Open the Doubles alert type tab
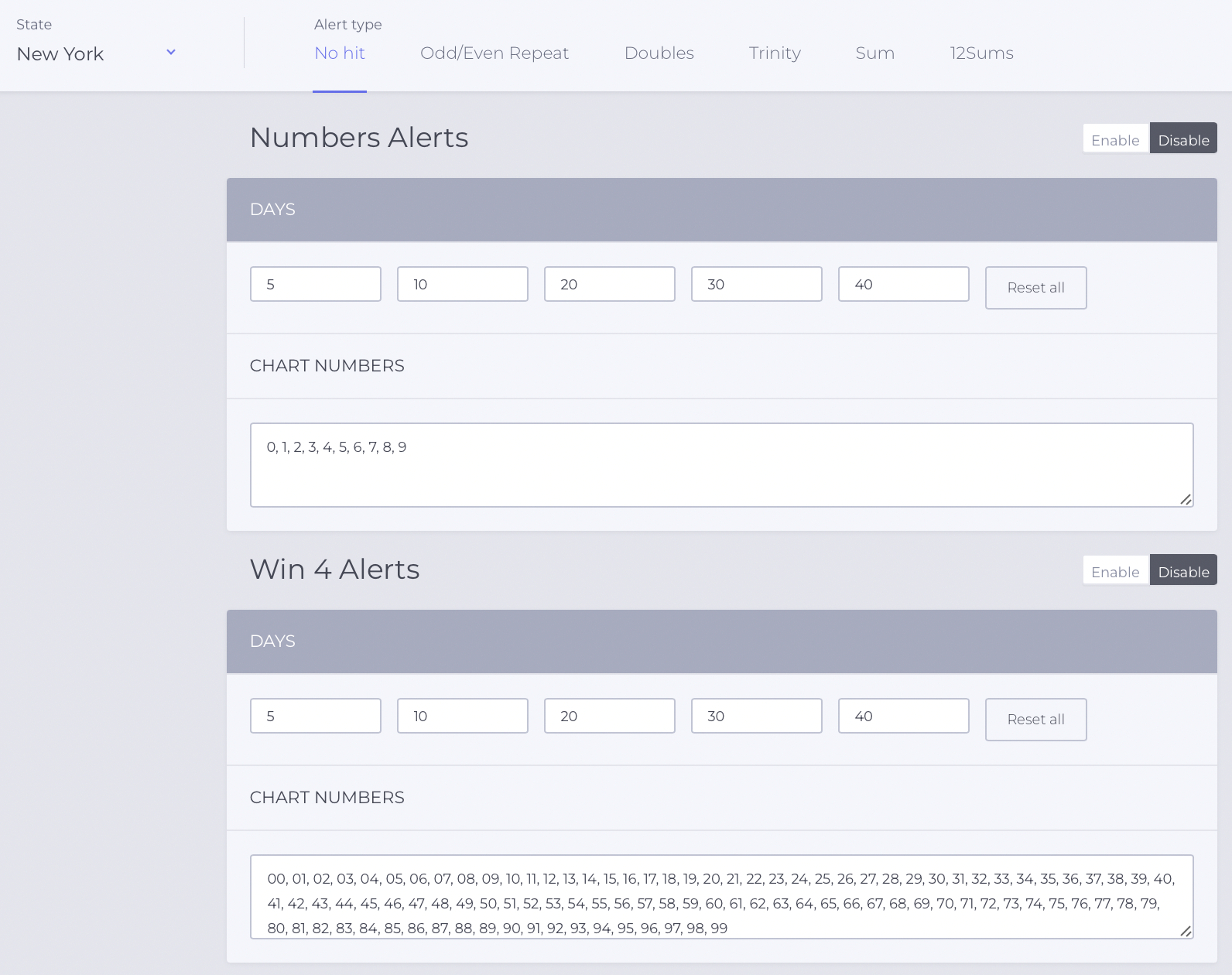Viewport: 1232px width, 975px height. click(659, 53)
